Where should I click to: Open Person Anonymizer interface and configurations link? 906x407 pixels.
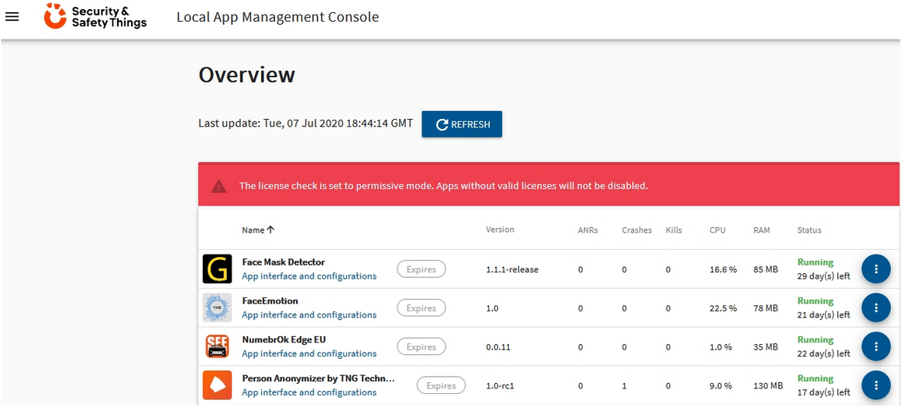(309, 393)
